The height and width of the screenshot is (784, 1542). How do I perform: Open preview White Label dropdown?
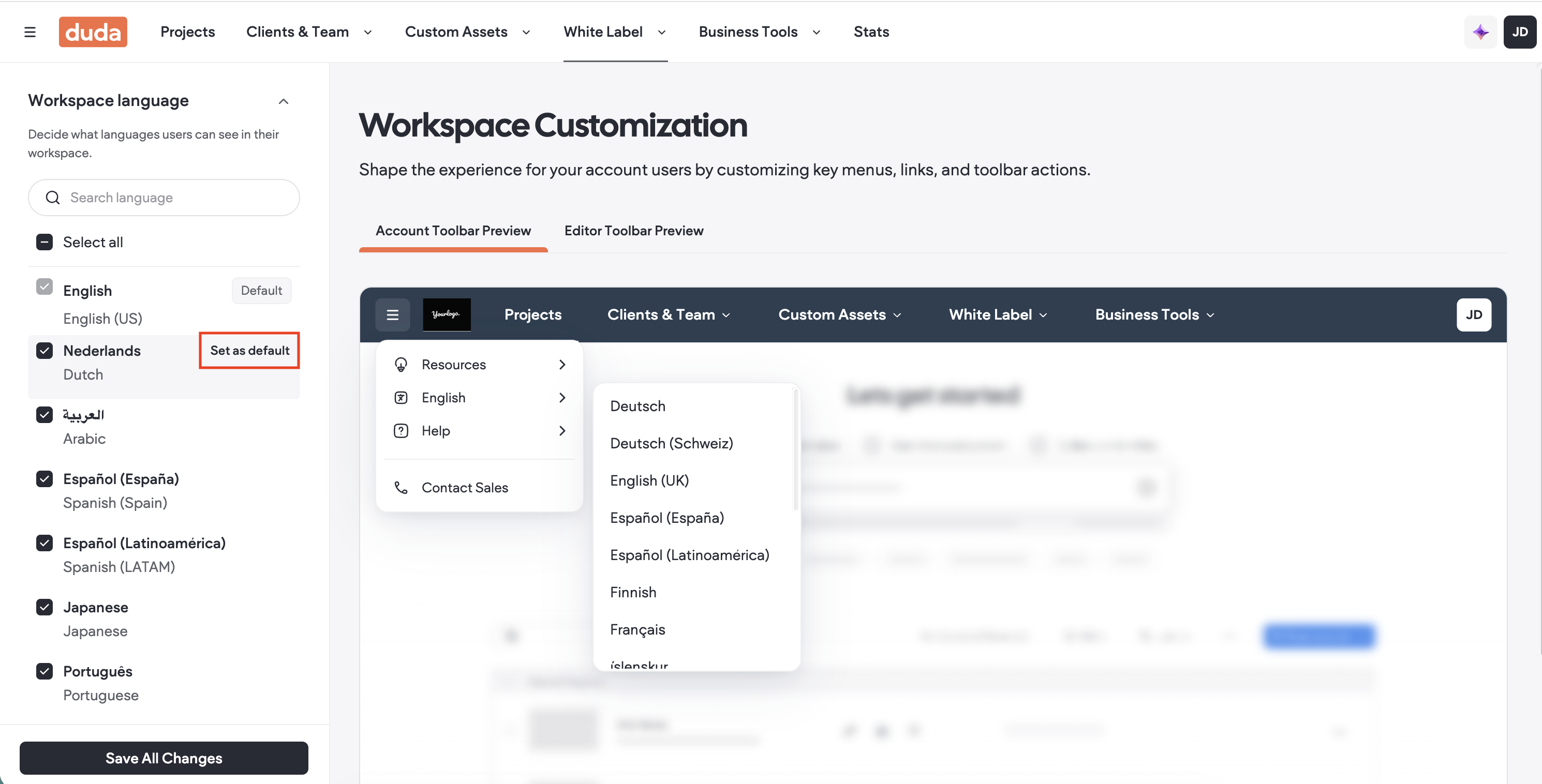999,315
